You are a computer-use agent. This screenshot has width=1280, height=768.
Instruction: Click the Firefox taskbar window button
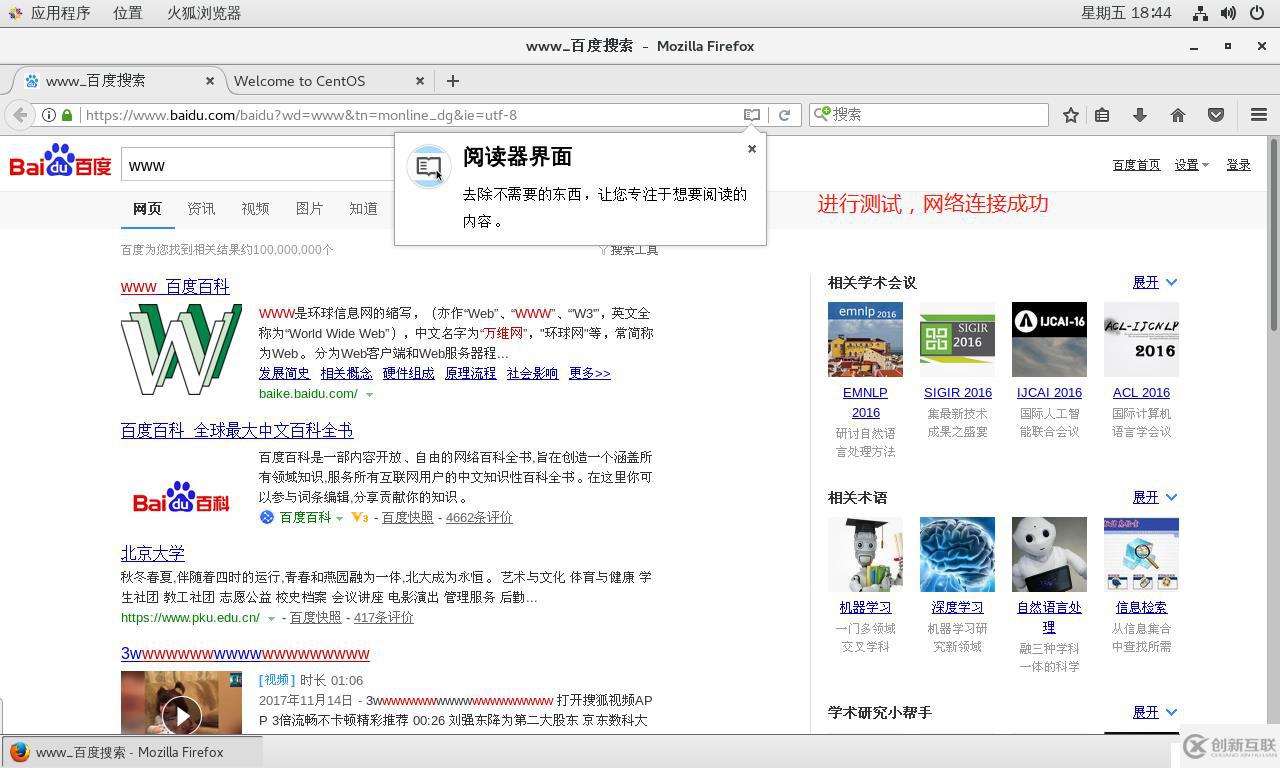coord(131,753)
